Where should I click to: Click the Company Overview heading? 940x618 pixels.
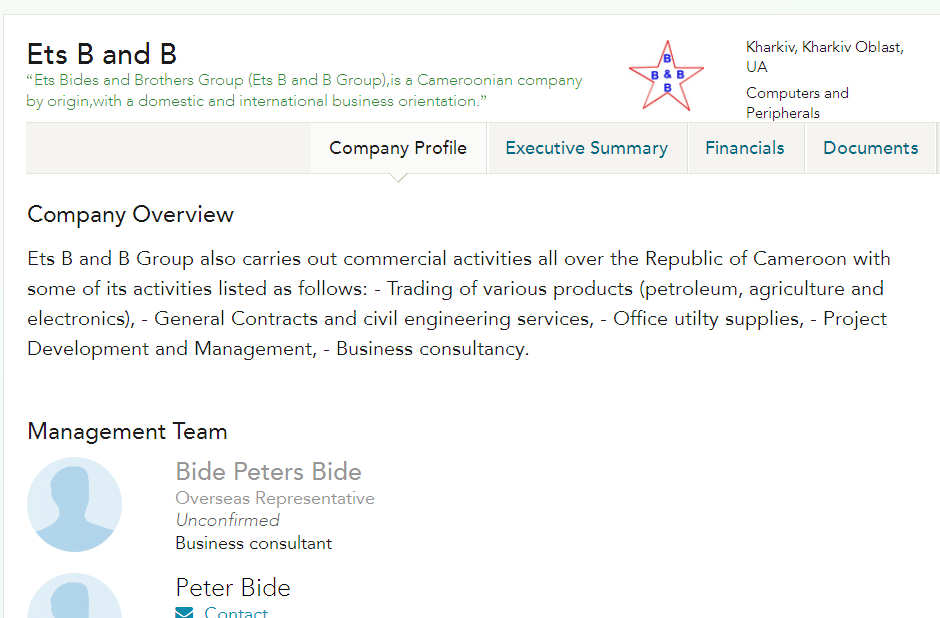click(x=130, y=215)
